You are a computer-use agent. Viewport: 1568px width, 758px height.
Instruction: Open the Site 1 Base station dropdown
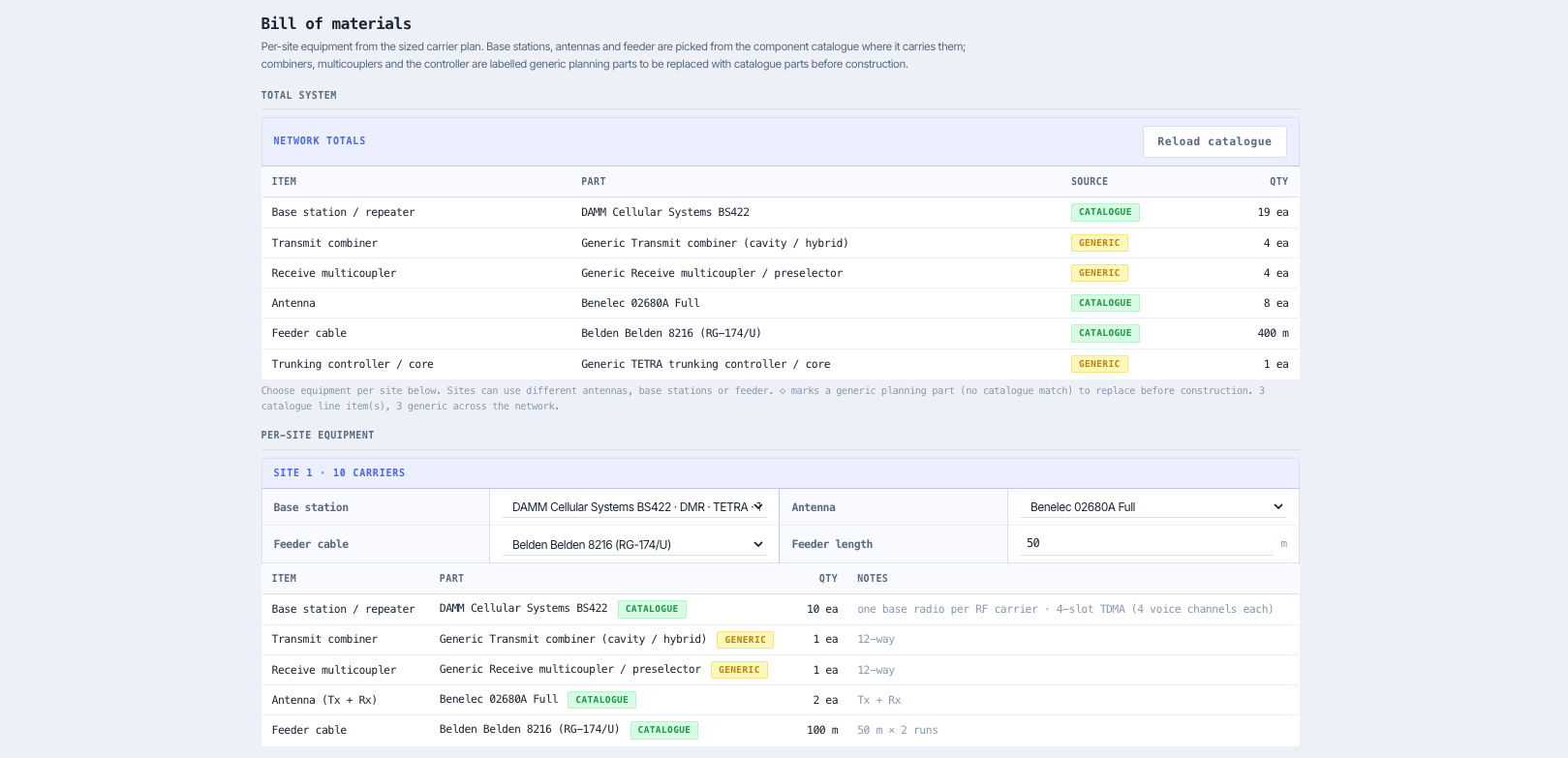tap(634, 506)
